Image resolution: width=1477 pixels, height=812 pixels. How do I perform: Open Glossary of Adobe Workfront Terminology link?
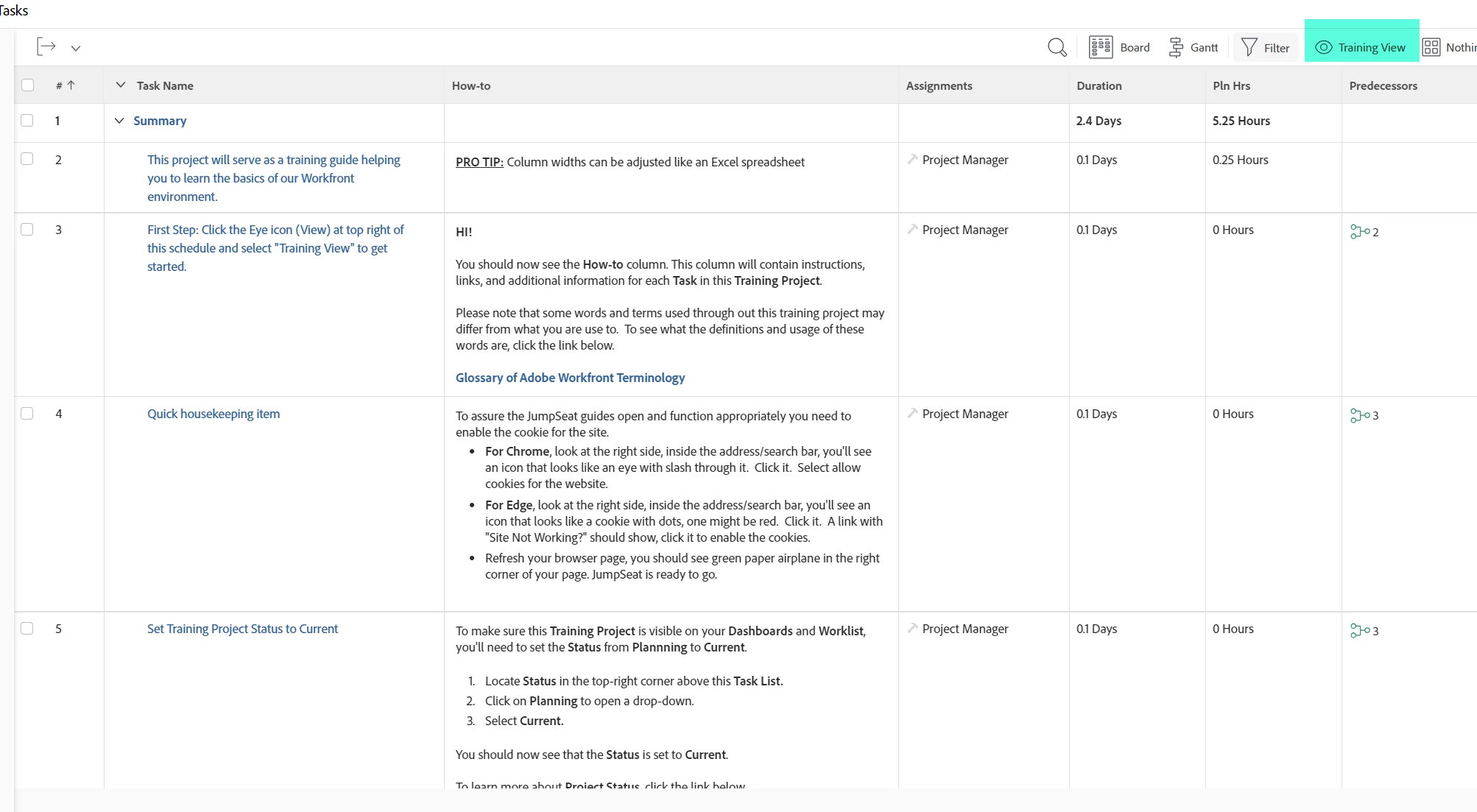coord(570,378)
